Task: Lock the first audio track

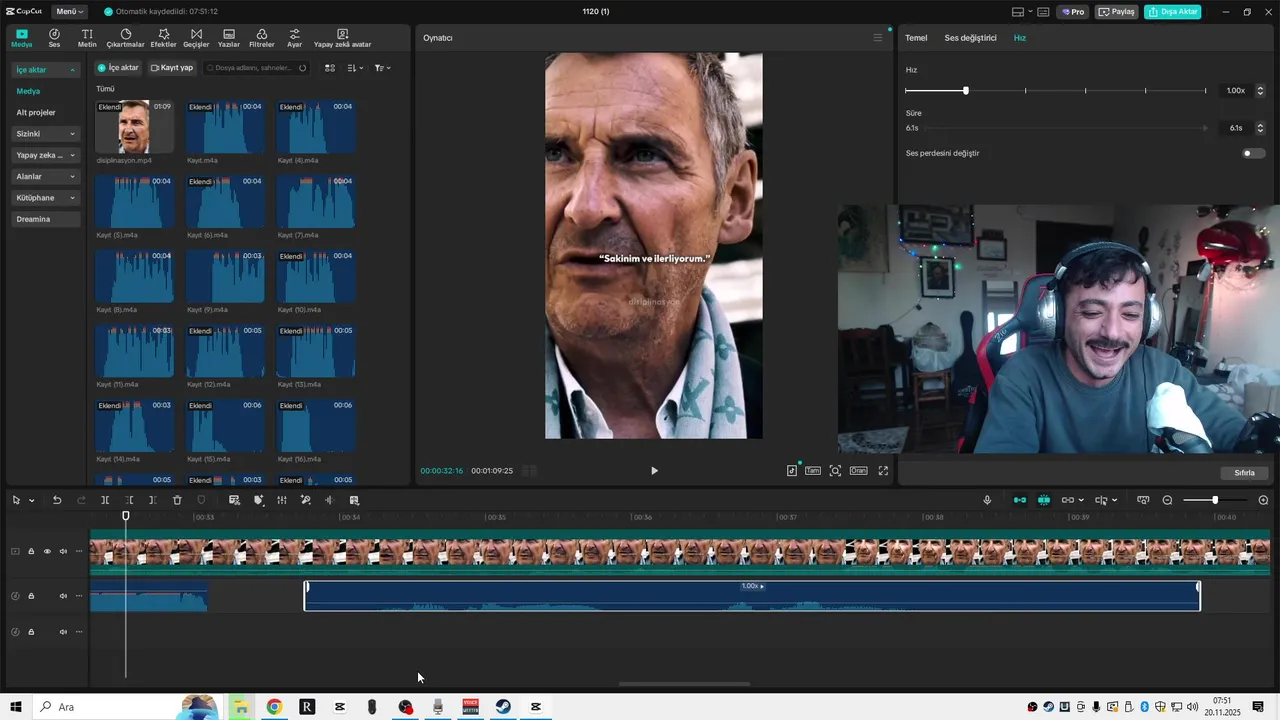Action: [31, 596]
